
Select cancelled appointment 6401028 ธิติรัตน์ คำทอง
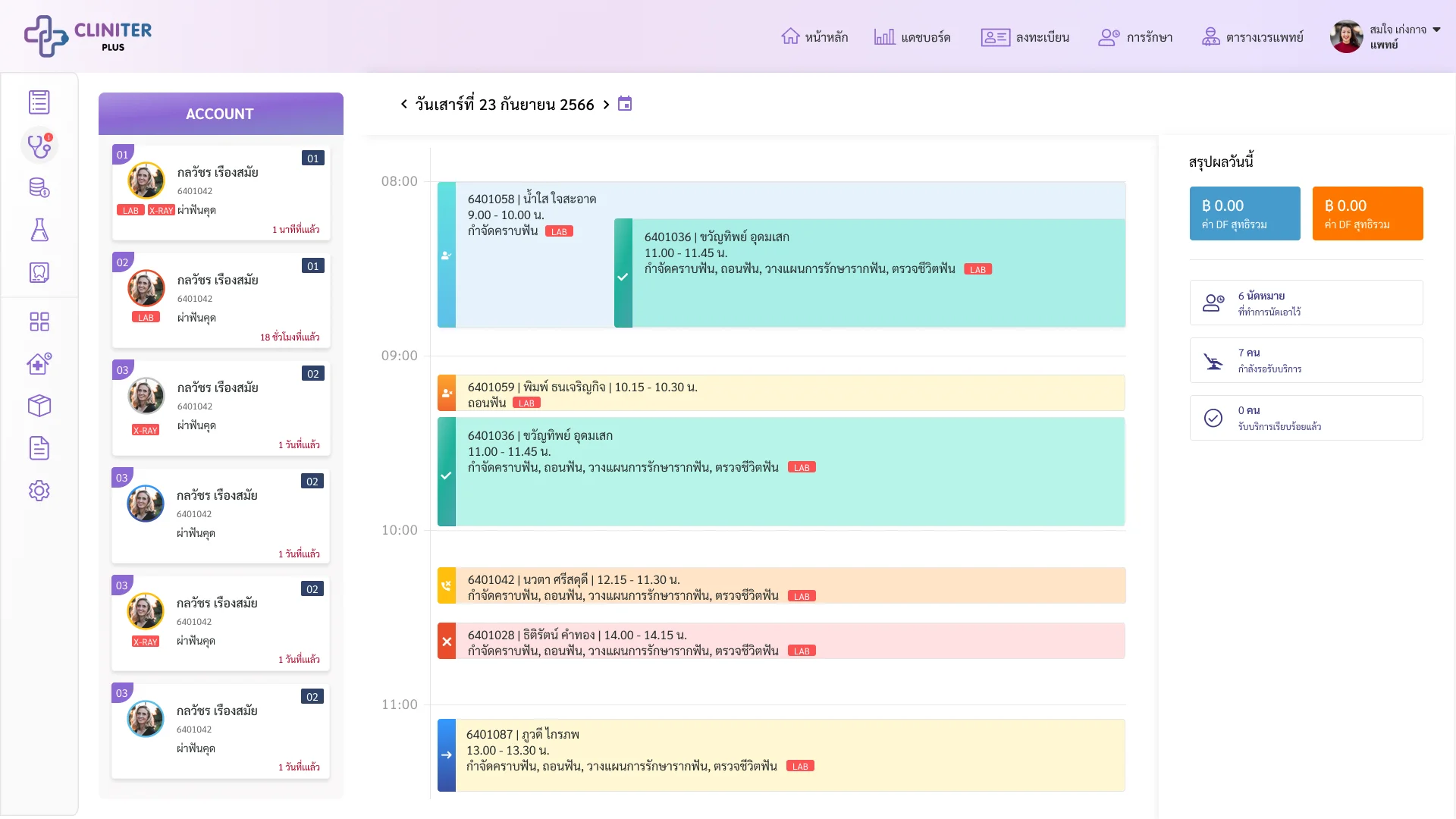tap(781, 641)
